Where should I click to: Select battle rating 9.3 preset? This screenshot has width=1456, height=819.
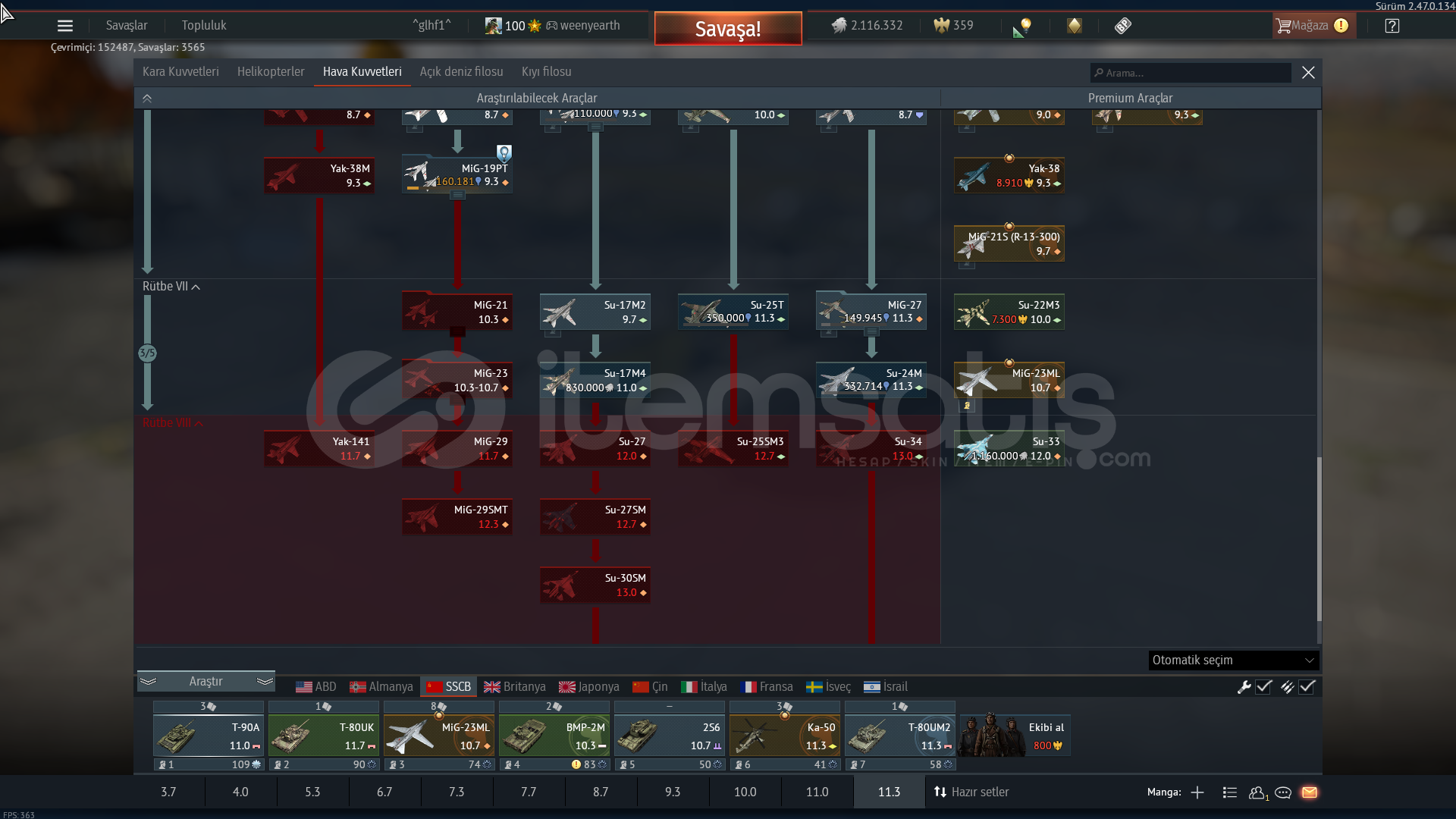click(673, 792)
